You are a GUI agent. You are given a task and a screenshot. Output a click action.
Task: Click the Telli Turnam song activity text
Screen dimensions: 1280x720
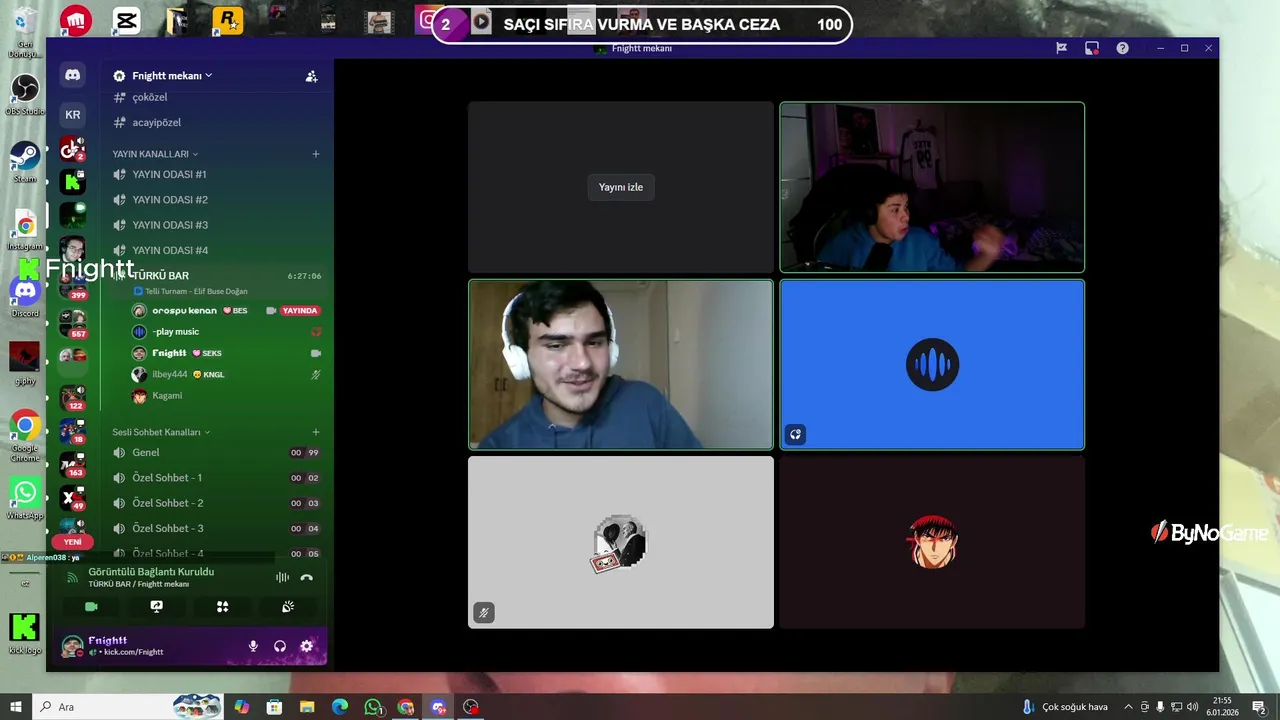pos(196,291)
